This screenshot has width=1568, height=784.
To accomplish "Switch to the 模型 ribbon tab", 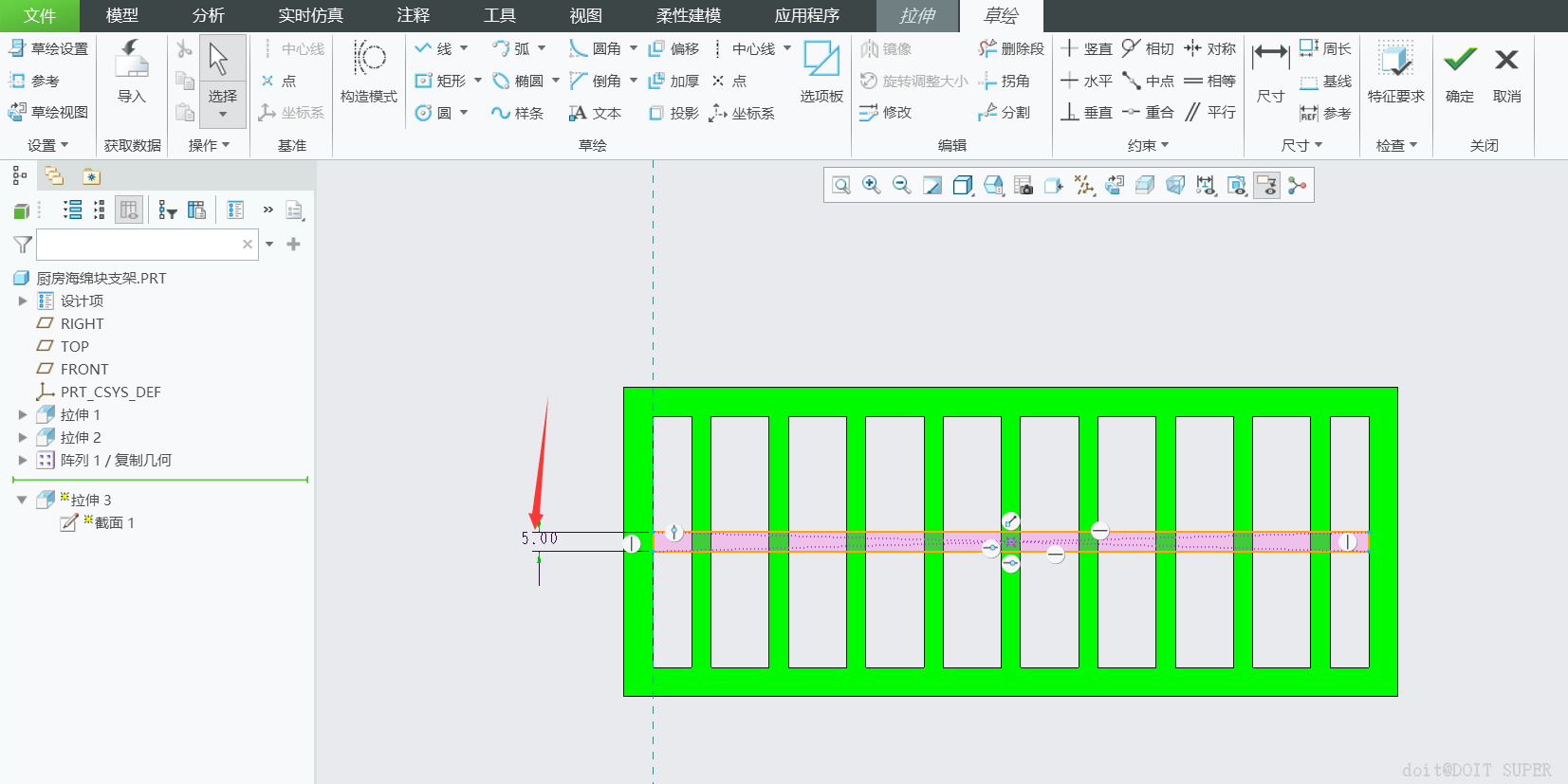I will 121,15.
